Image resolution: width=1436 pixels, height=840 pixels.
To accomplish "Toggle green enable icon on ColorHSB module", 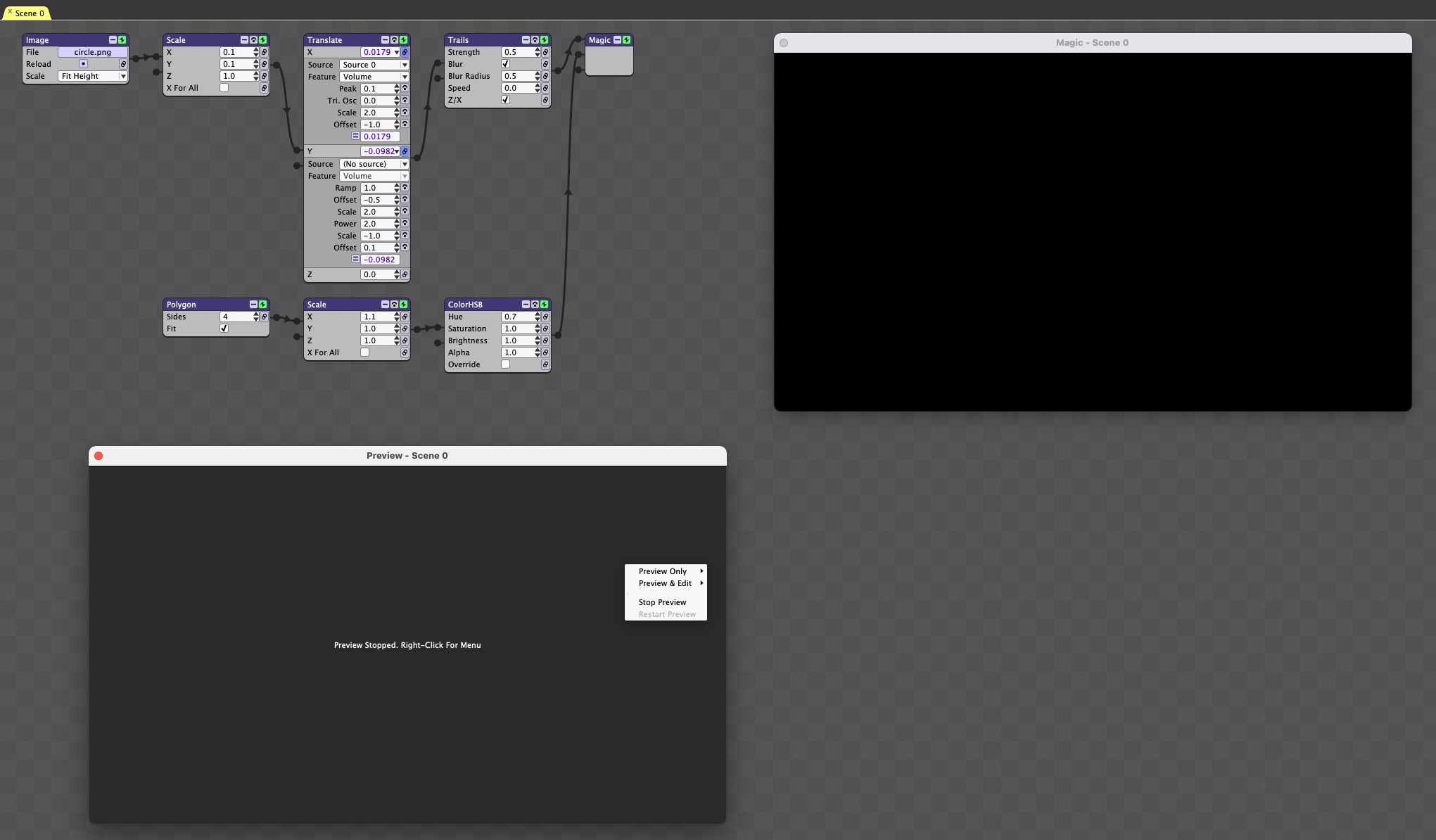I will pyautogui.click(x=544, y=305).
